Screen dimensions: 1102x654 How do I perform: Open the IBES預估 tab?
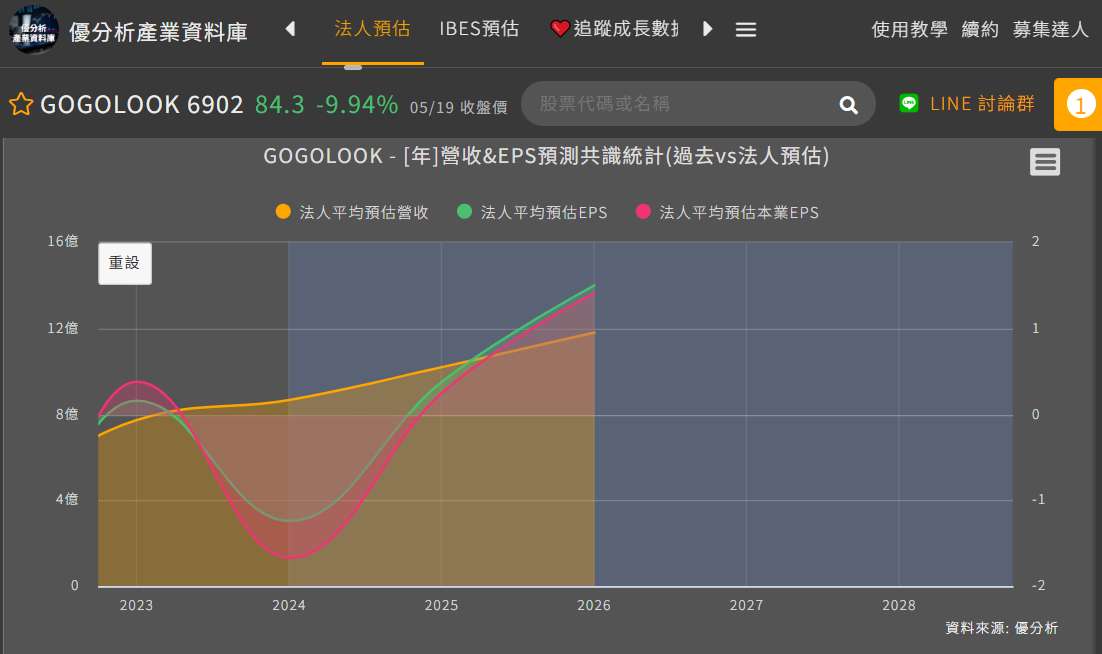pos(479,29)
